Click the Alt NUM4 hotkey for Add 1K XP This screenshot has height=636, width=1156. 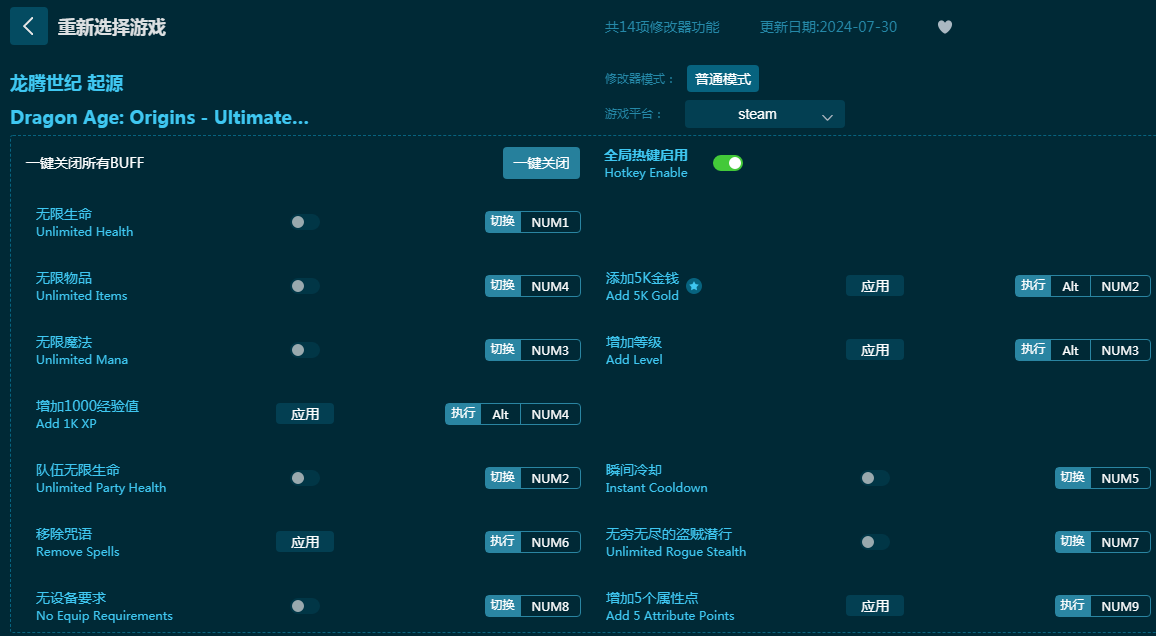pos(512,414)
